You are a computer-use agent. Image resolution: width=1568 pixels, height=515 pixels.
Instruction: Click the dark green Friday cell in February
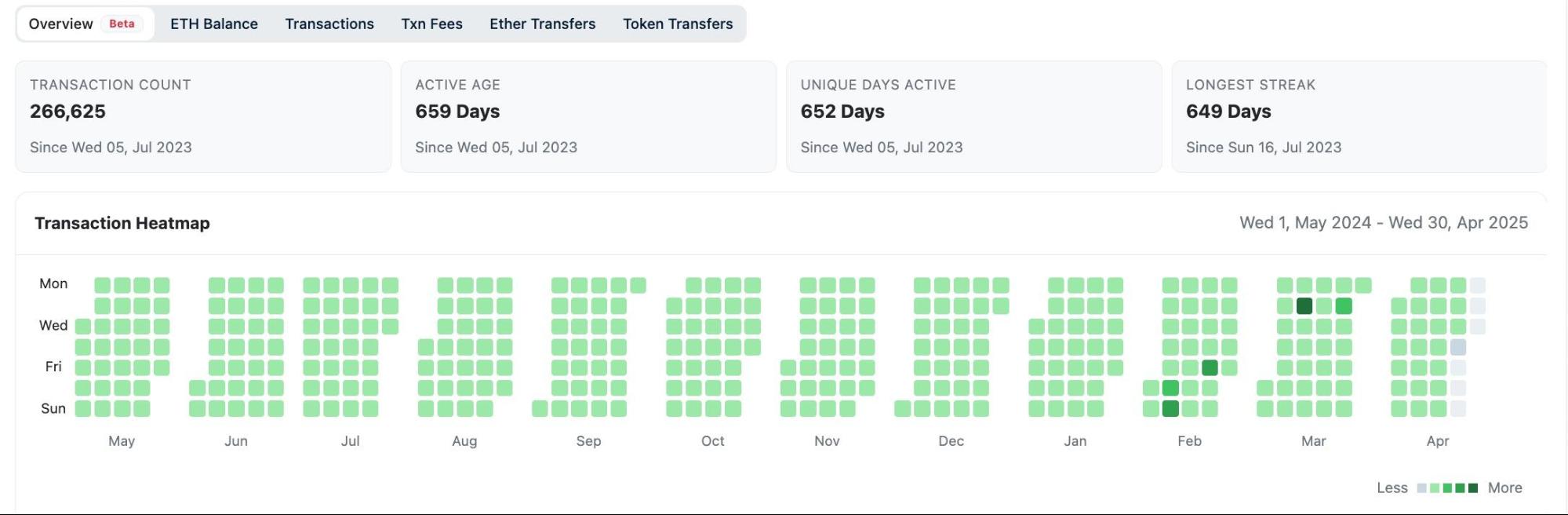[x=1210, y=367]
